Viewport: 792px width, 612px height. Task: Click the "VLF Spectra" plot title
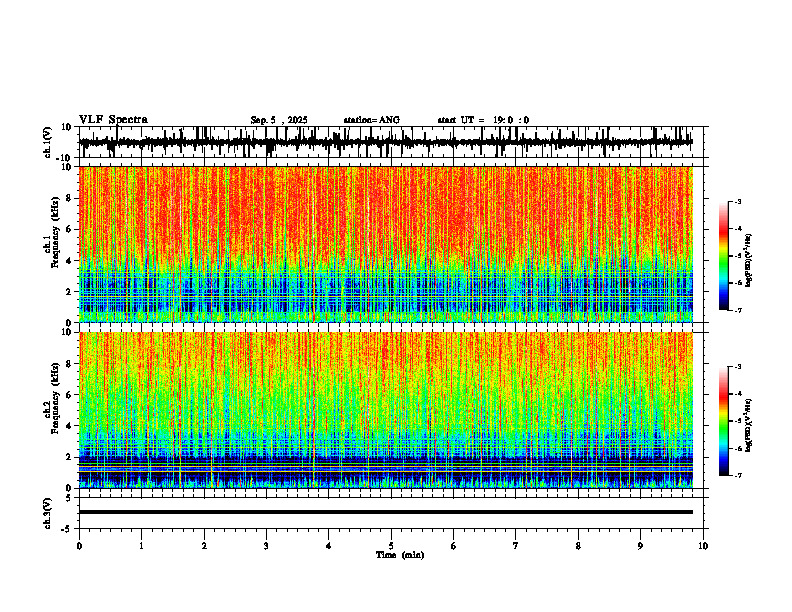coord(113,120)
